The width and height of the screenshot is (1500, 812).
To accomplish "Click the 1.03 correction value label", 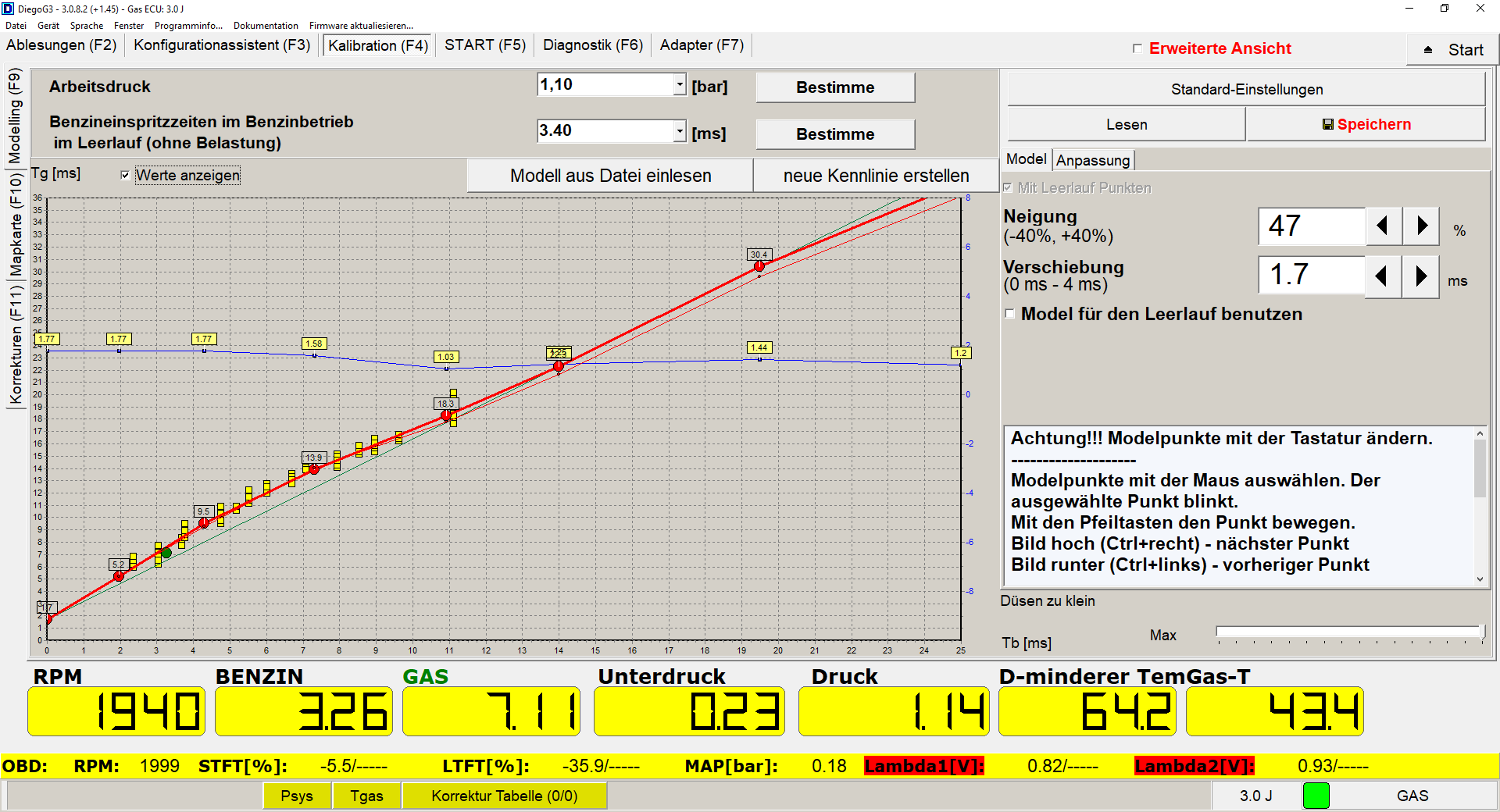I will [446, 357].
